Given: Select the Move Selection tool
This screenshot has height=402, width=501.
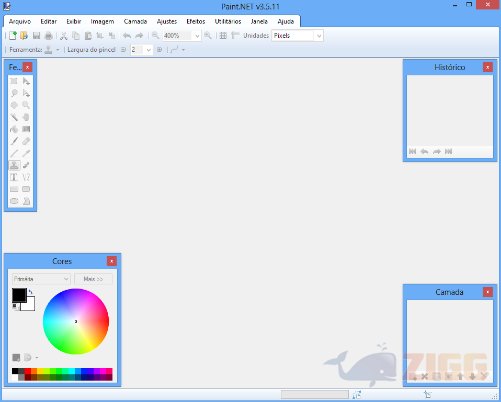Looking at the screenshot, I should (26, 93).
